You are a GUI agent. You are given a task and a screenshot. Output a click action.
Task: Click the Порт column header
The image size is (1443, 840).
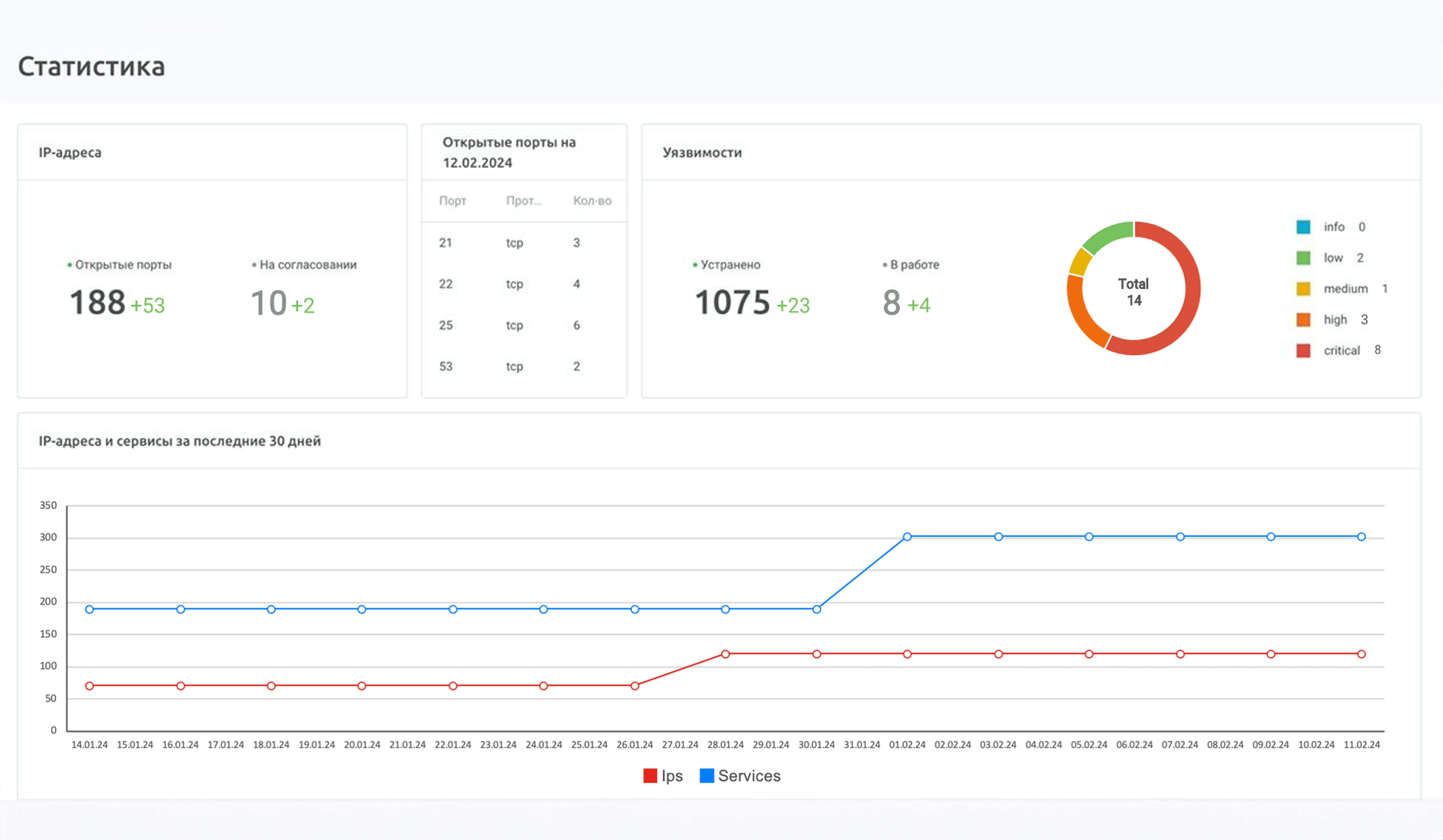pos(452,201)
